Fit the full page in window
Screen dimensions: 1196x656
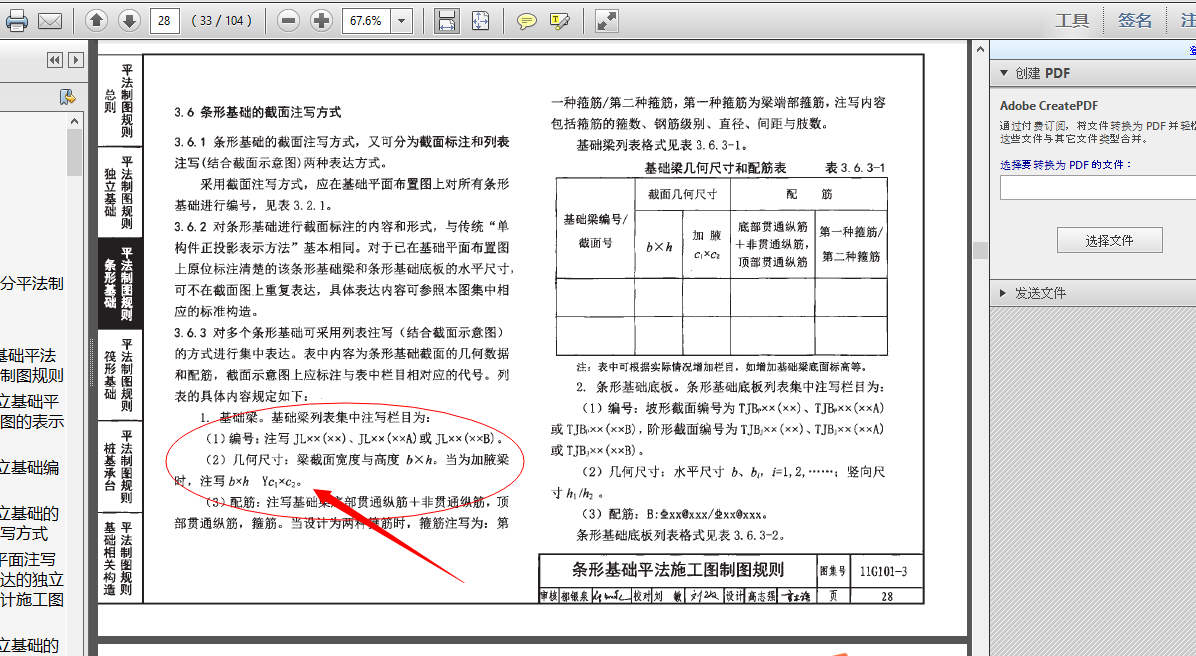[x=480, y=19]
